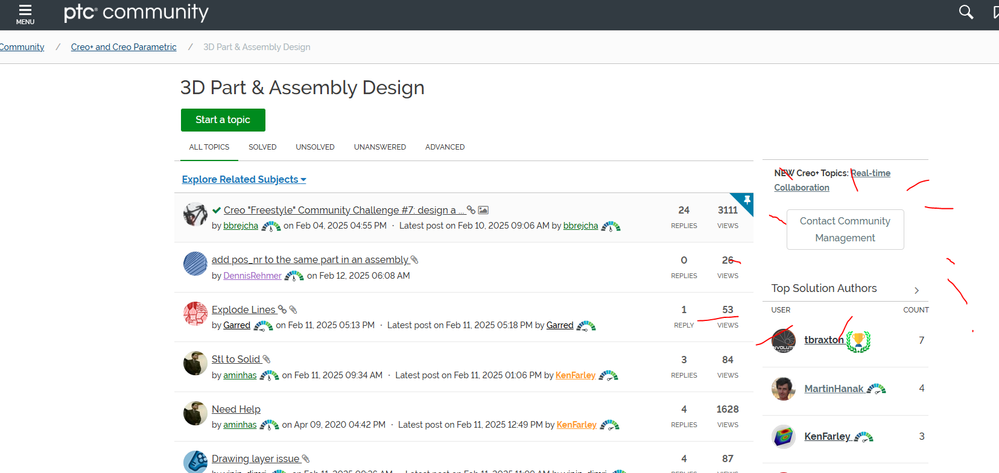Click the image attachment icon on Freestyle Challenge topic
This screenshot has height=473, width=999.
[483, 210]
